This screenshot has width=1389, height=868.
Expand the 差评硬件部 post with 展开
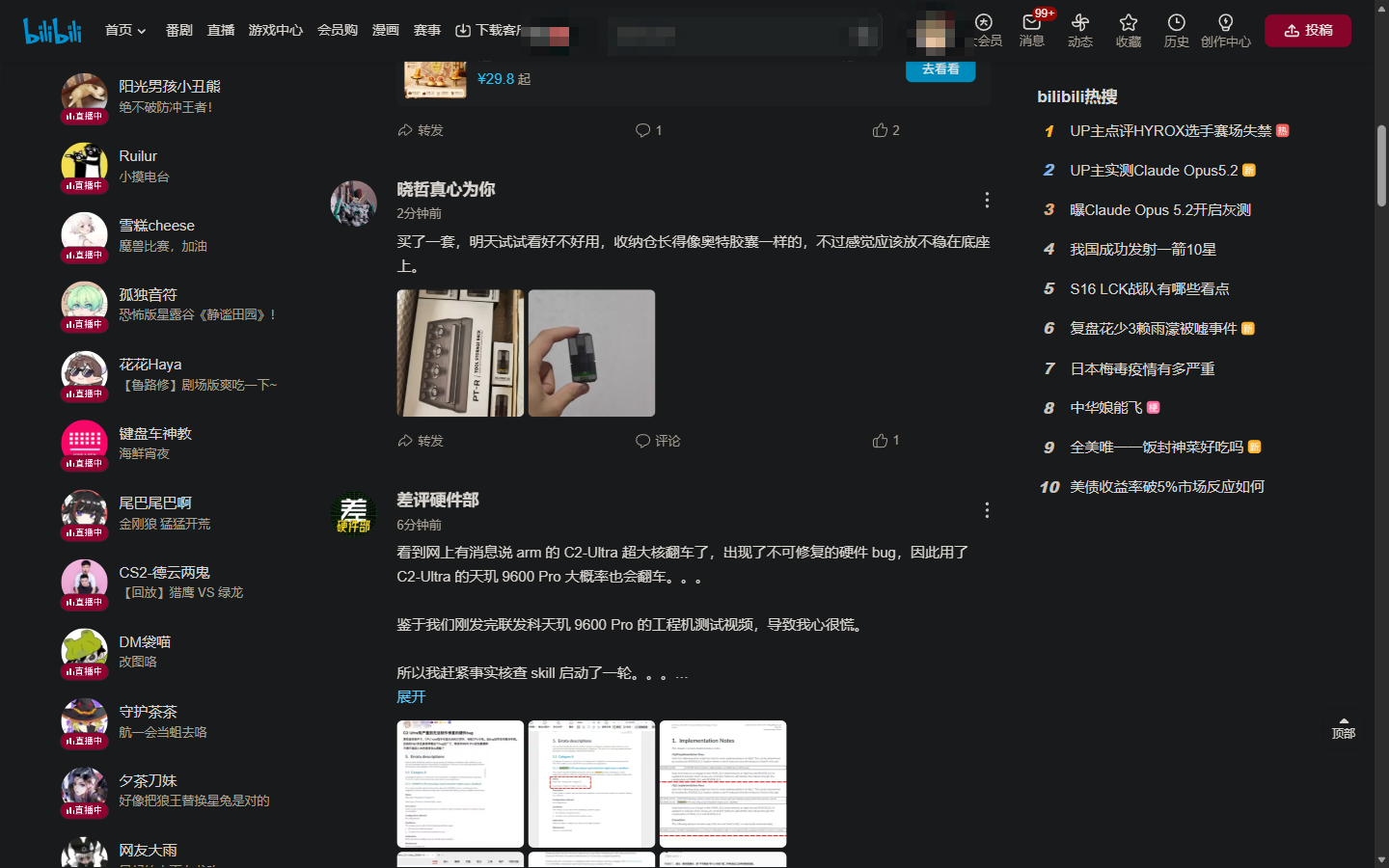(x=411, y=696)
